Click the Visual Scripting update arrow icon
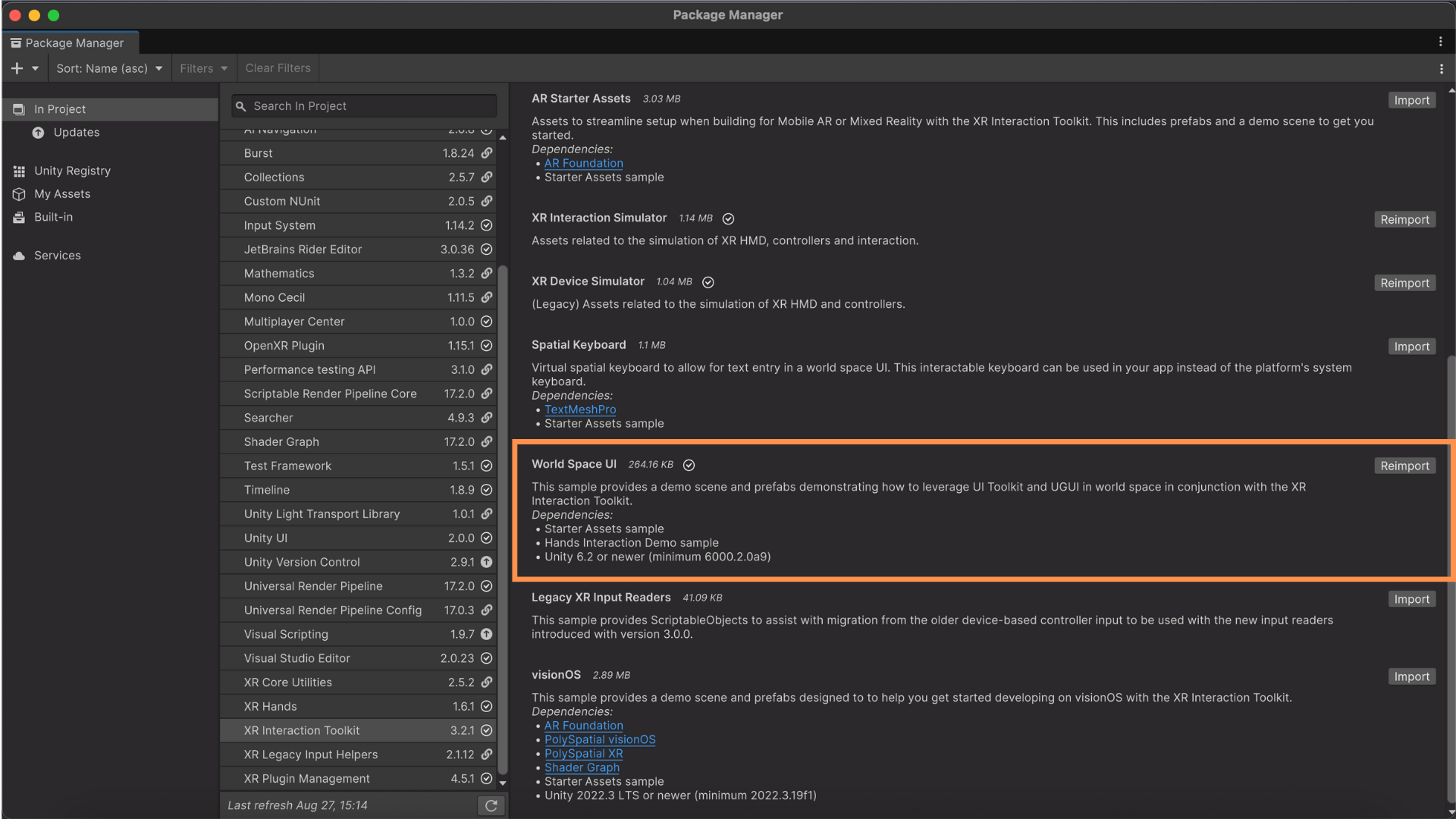This screenshot has width=1456, height=819. point(487,634)
